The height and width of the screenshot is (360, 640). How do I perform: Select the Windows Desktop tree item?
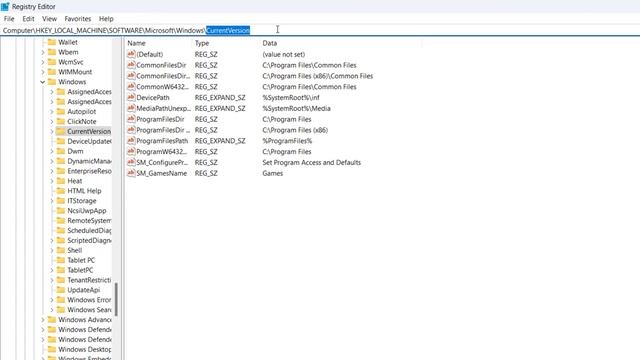click(84, 349)
